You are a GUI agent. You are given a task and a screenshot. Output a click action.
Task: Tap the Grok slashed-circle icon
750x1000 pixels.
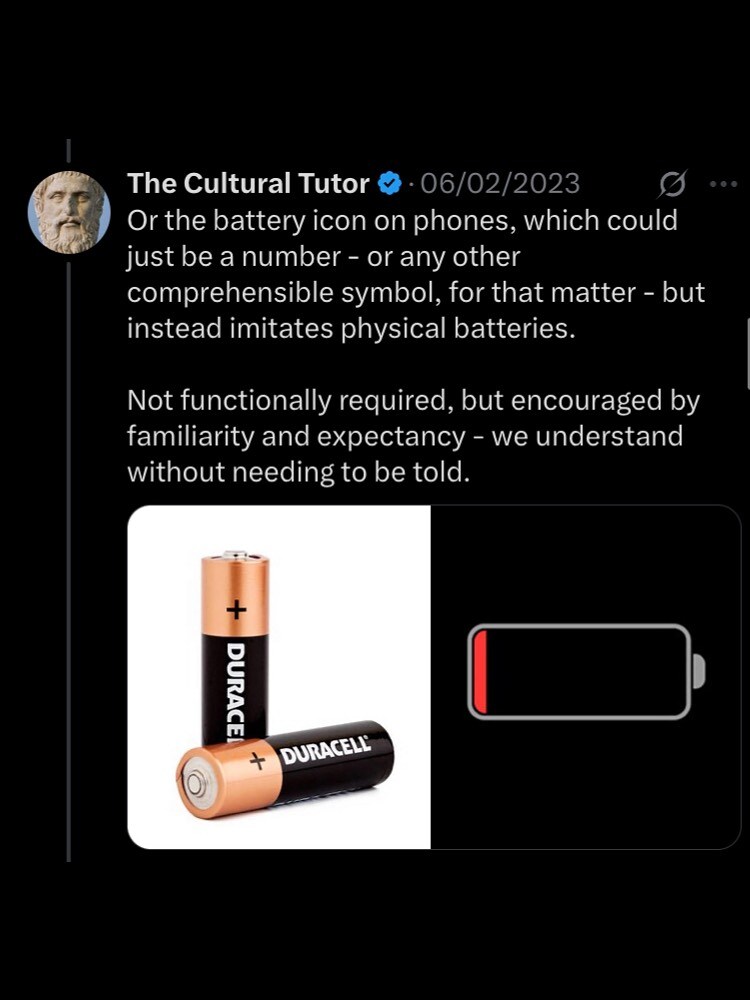673,184
